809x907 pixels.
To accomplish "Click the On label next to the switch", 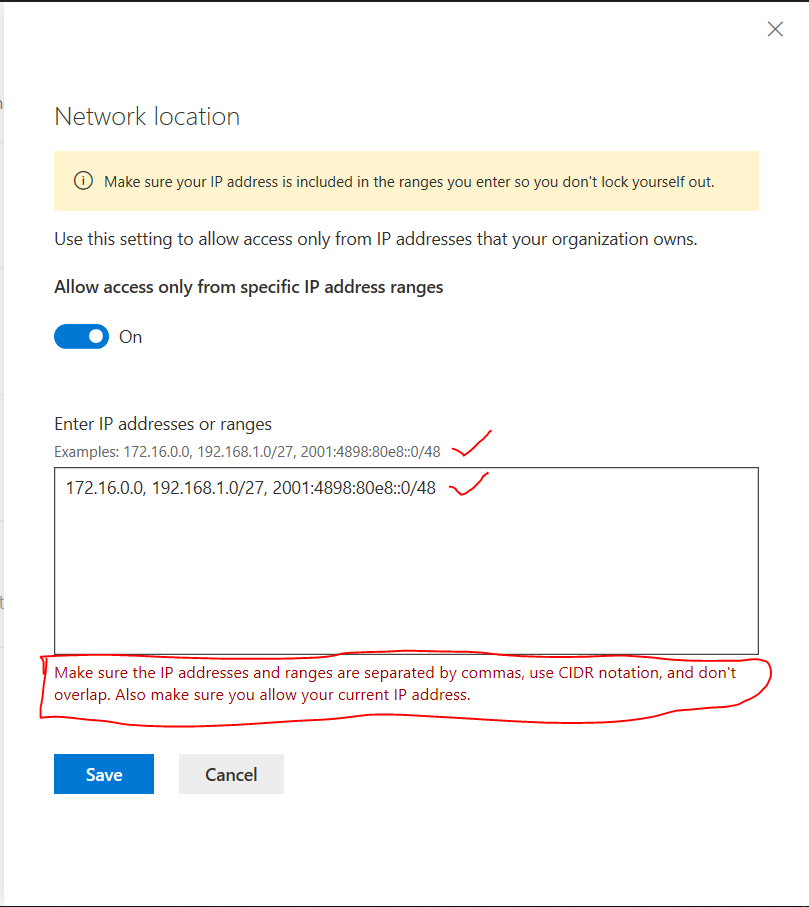I will pos(130,336).
